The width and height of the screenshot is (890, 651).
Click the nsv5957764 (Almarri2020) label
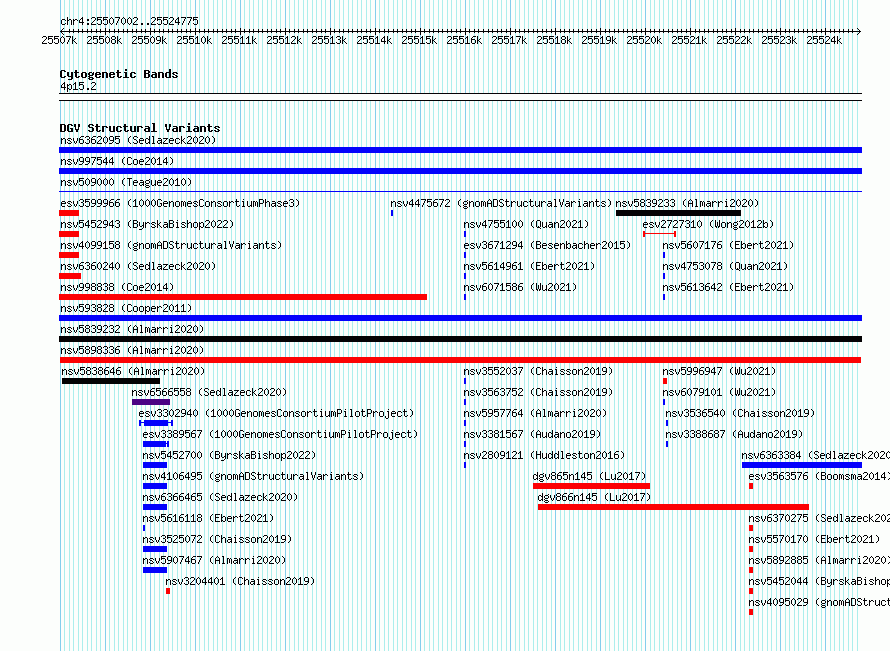click(x=535, y=413)
